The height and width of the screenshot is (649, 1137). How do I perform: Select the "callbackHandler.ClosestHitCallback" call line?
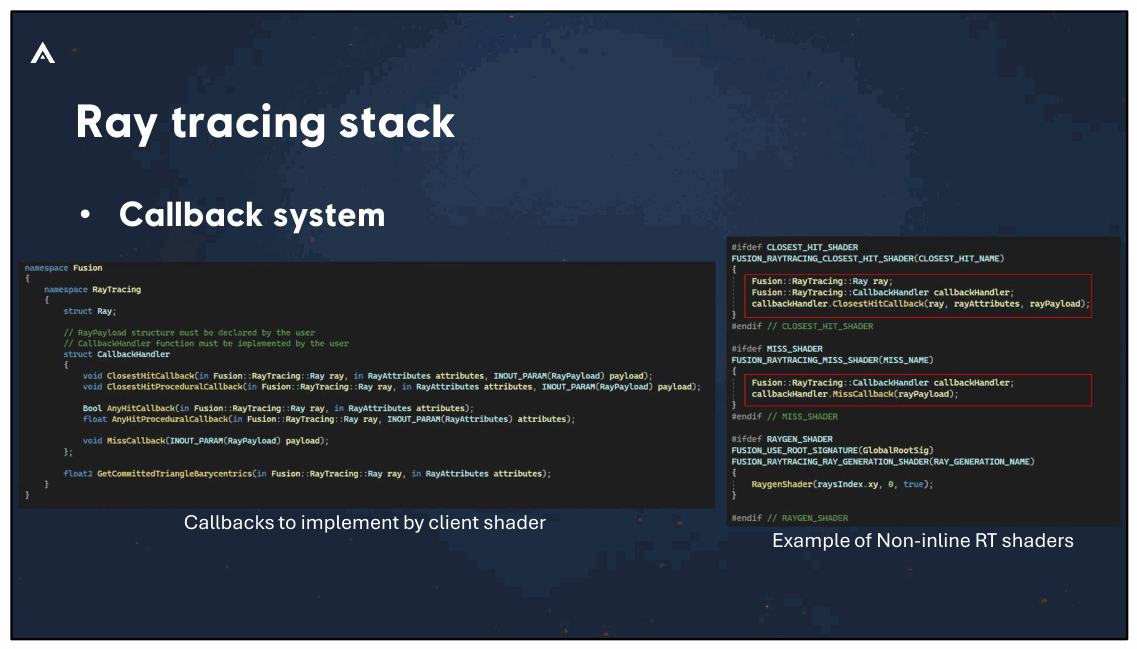pos(920,304)
